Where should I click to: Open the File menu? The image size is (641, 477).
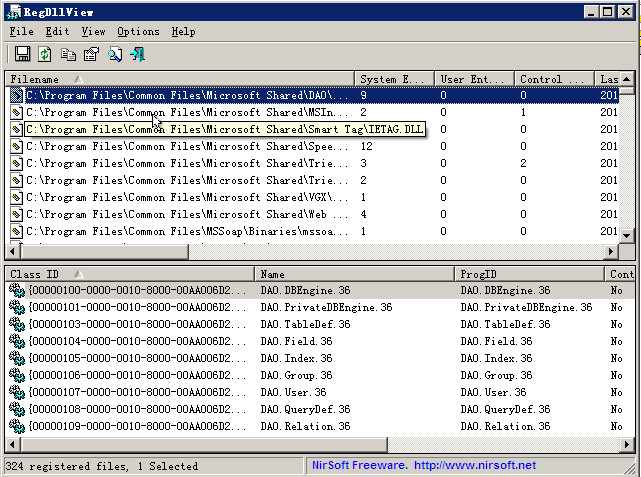click(x=22, y=31)
